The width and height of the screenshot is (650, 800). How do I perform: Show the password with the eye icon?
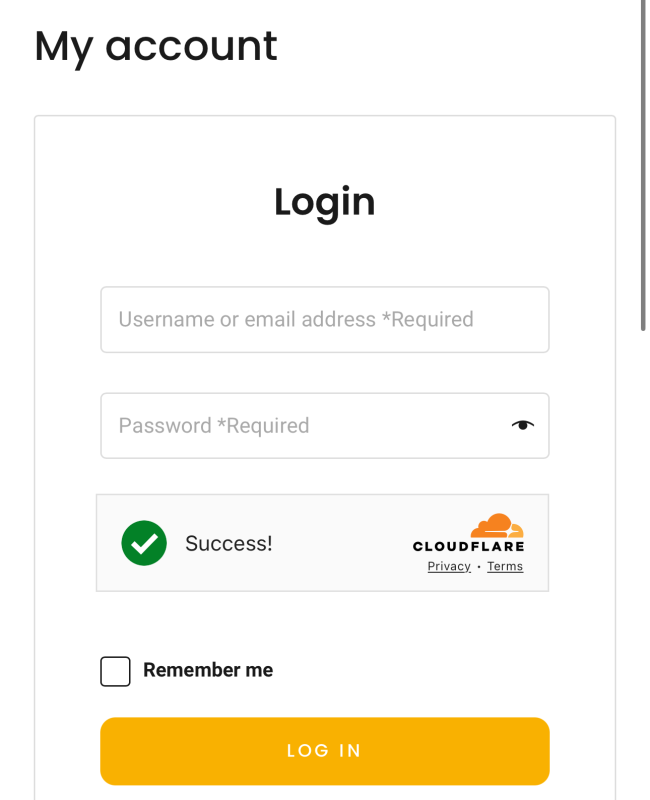coord(522,425)
